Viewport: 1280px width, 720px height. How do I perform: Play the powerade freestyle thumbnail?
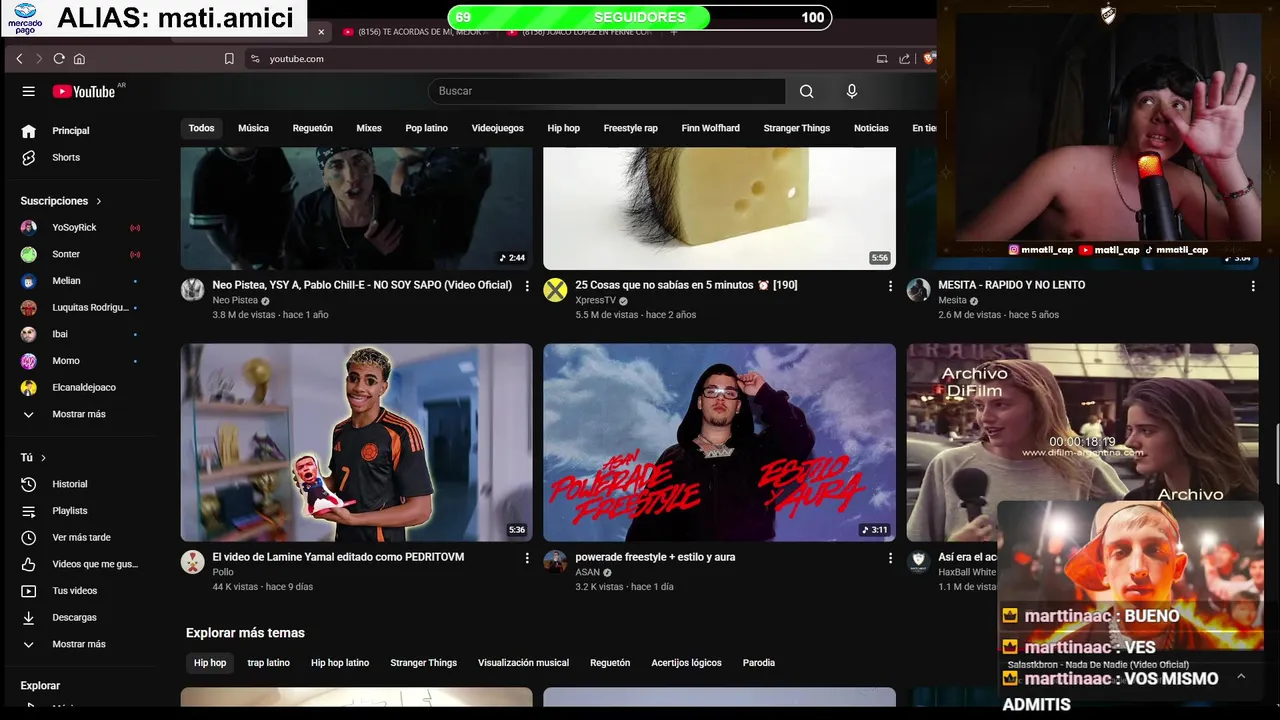coord(719,443)
